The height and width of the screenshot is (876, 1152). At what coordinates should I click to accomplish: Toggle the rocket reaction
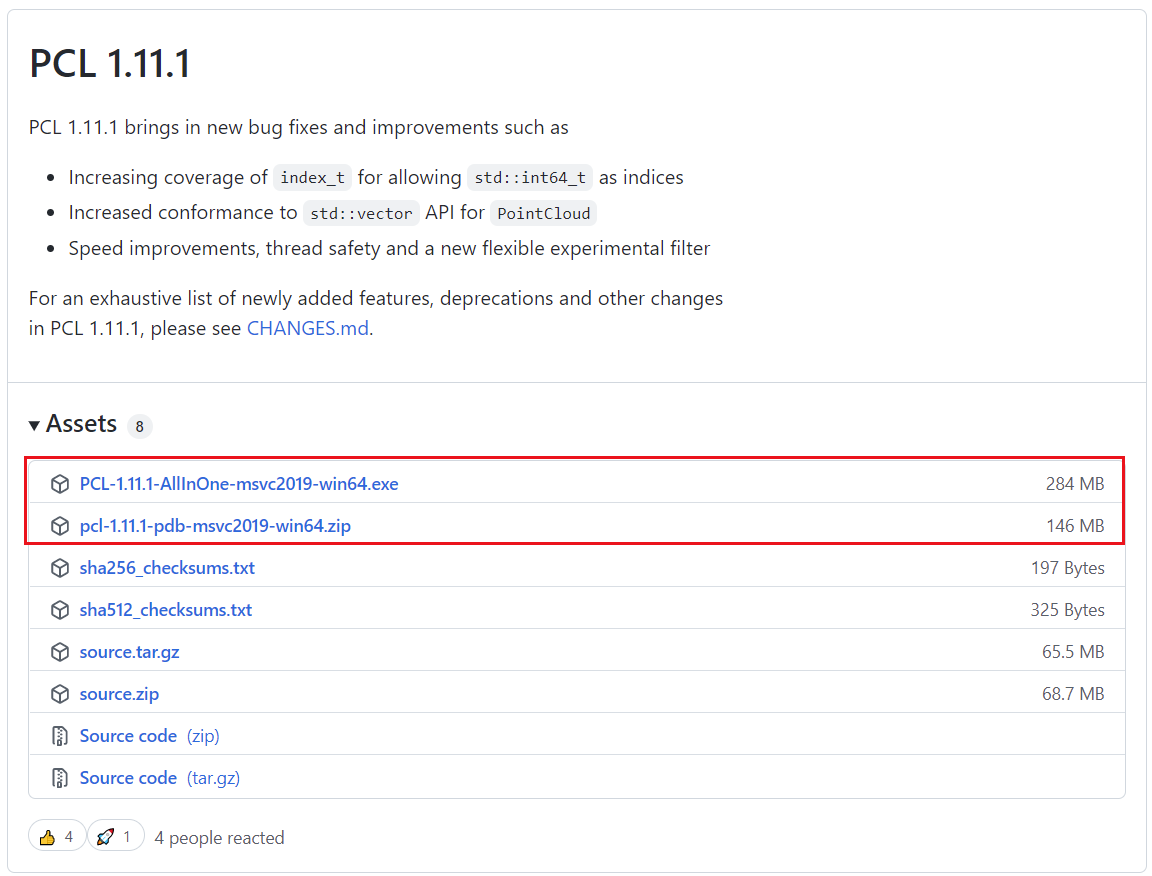click(x=116, y=835)
